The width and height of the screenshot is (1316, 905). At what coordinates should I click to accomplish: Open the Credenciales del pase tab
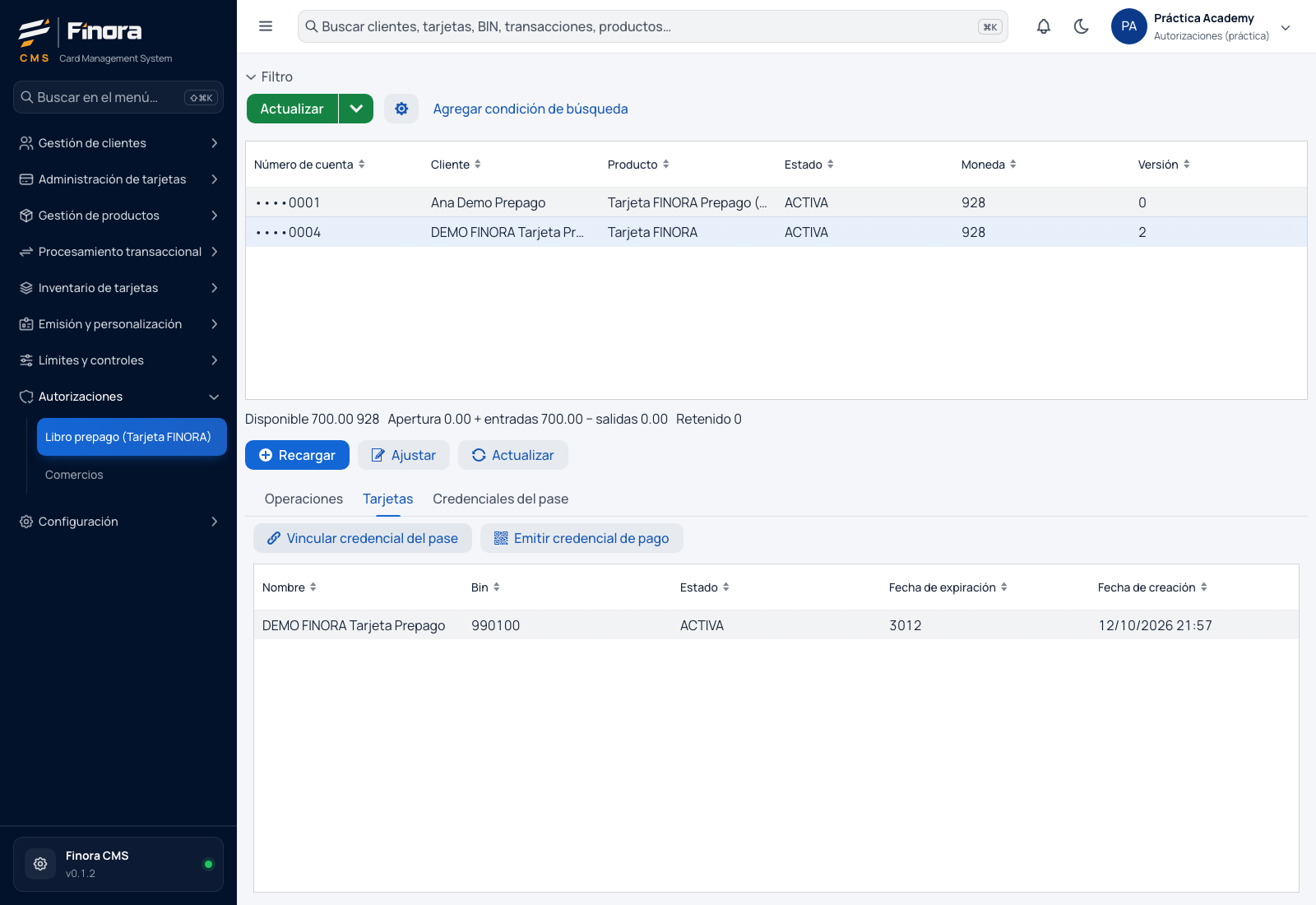coord(500,499)
